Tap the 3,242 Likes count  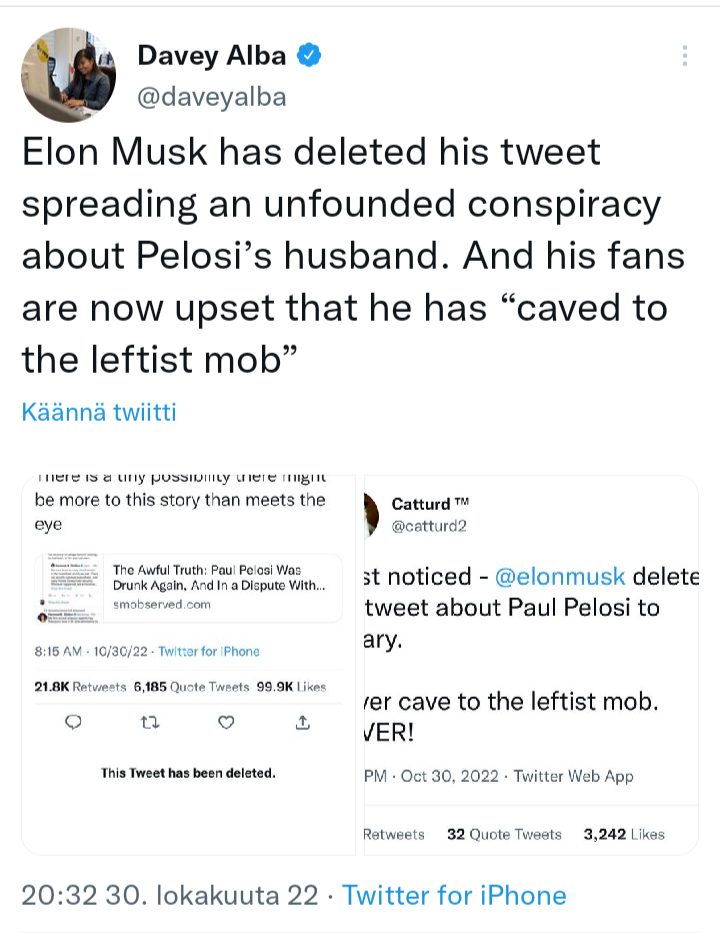click(x=624, y=834)
